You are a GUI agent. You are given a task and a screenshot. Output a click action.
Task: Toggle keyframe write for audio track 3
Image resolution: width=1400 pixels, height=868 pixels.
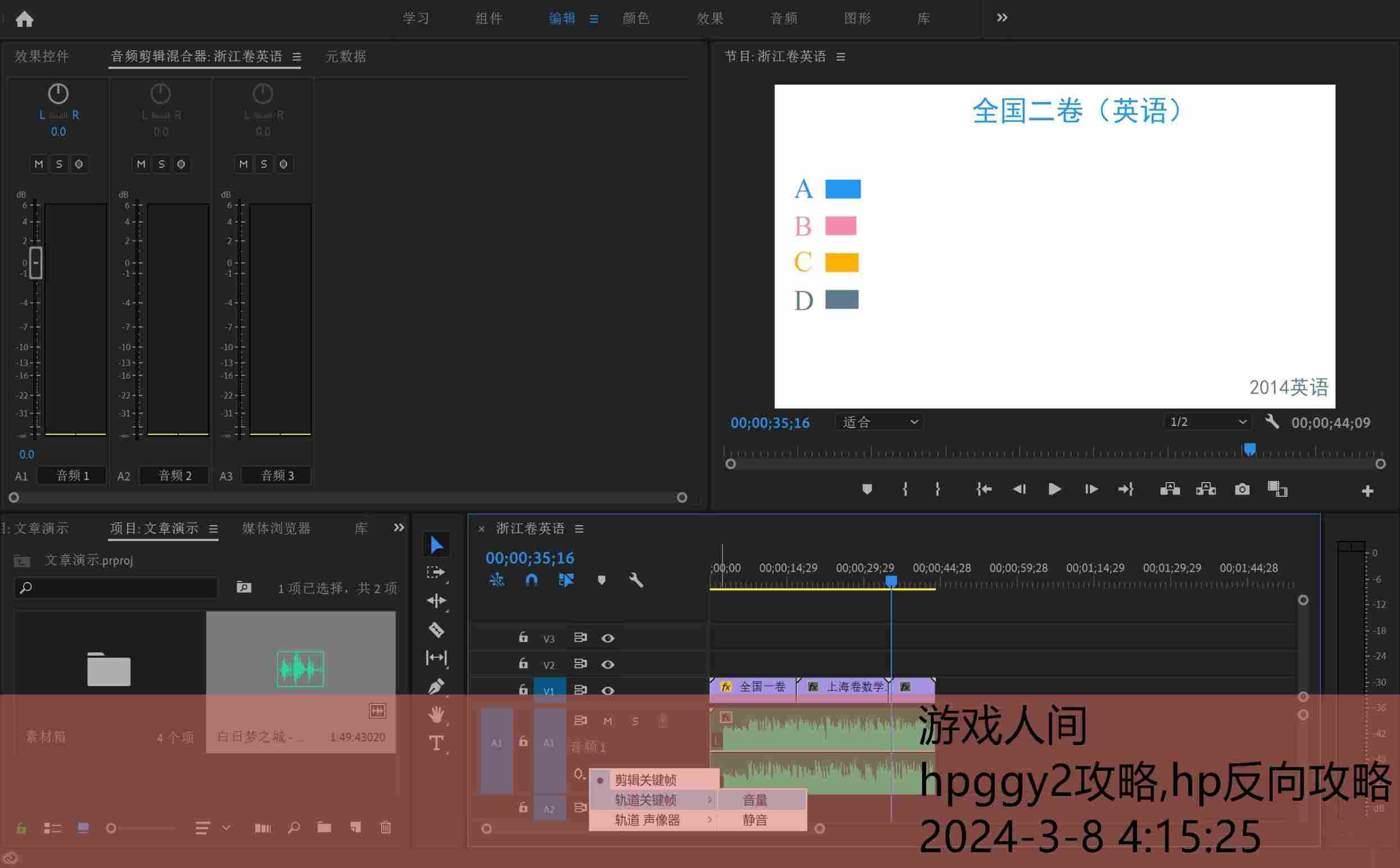(284, 164)
